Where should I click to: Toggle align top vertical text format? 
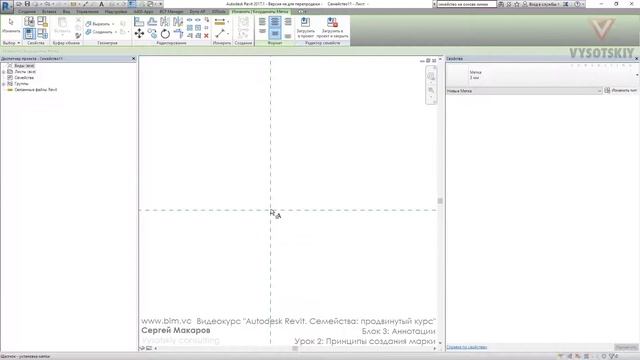[x=262, y=32]
